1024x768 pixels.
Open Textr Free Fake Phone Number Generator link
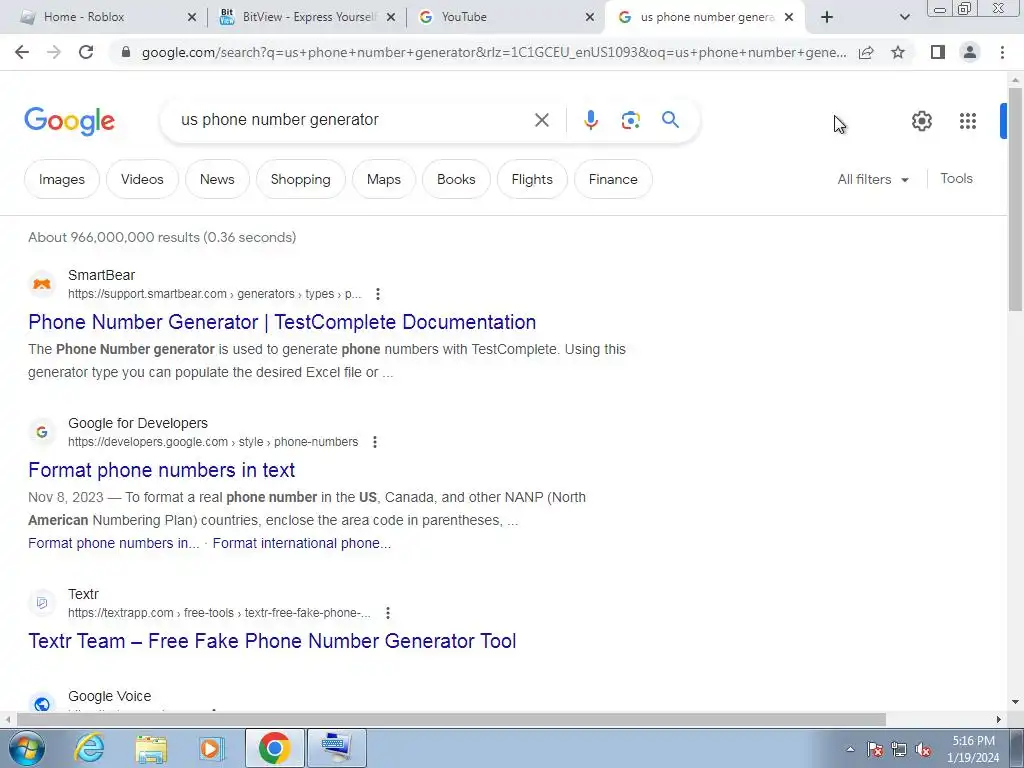tap(272, 641)
